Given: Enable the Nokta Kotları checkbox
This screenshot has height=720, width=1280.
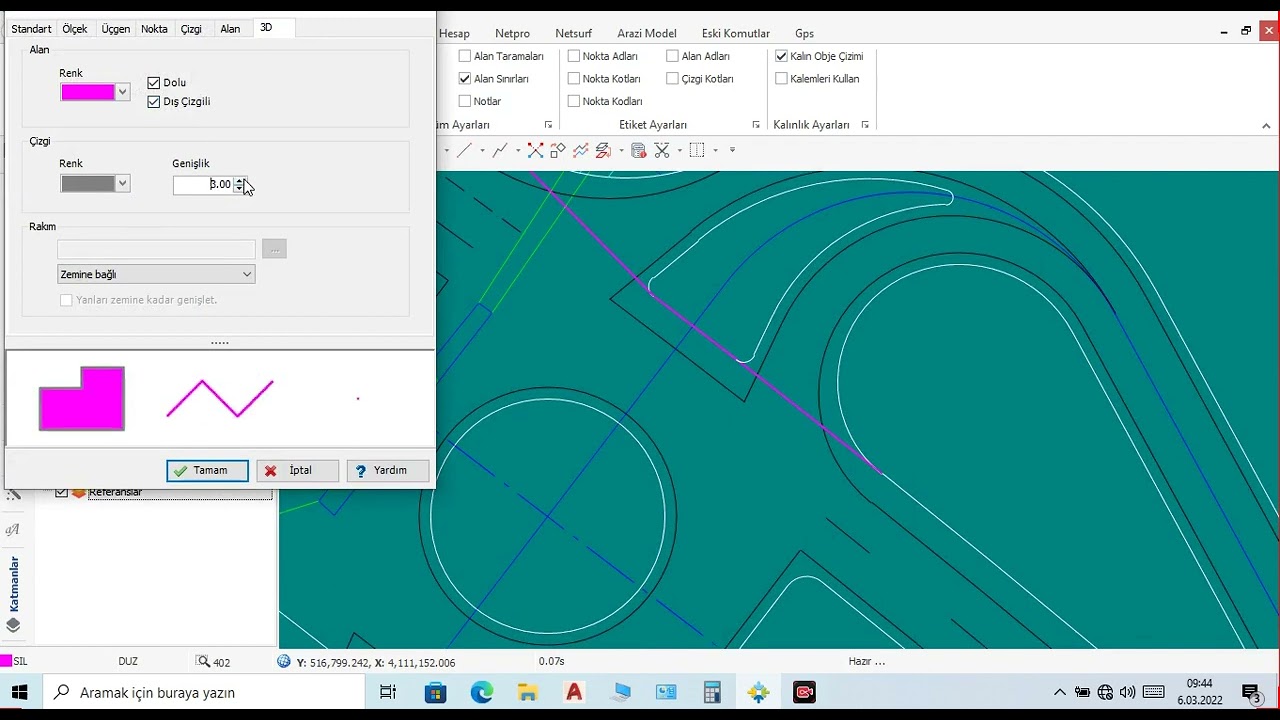Looking at the screenshot, I should coord(574,78).
